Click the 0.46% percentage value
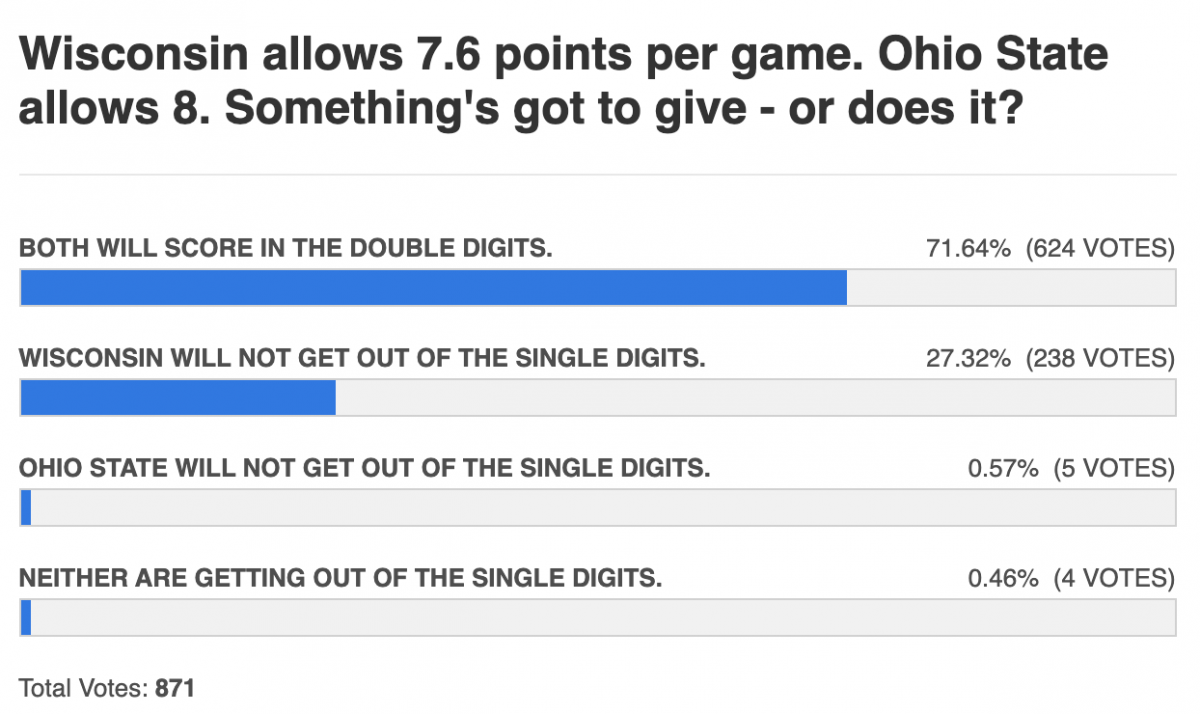Image resolution: width=1200 pixels, height=714 pixels. coord(1003,577)
